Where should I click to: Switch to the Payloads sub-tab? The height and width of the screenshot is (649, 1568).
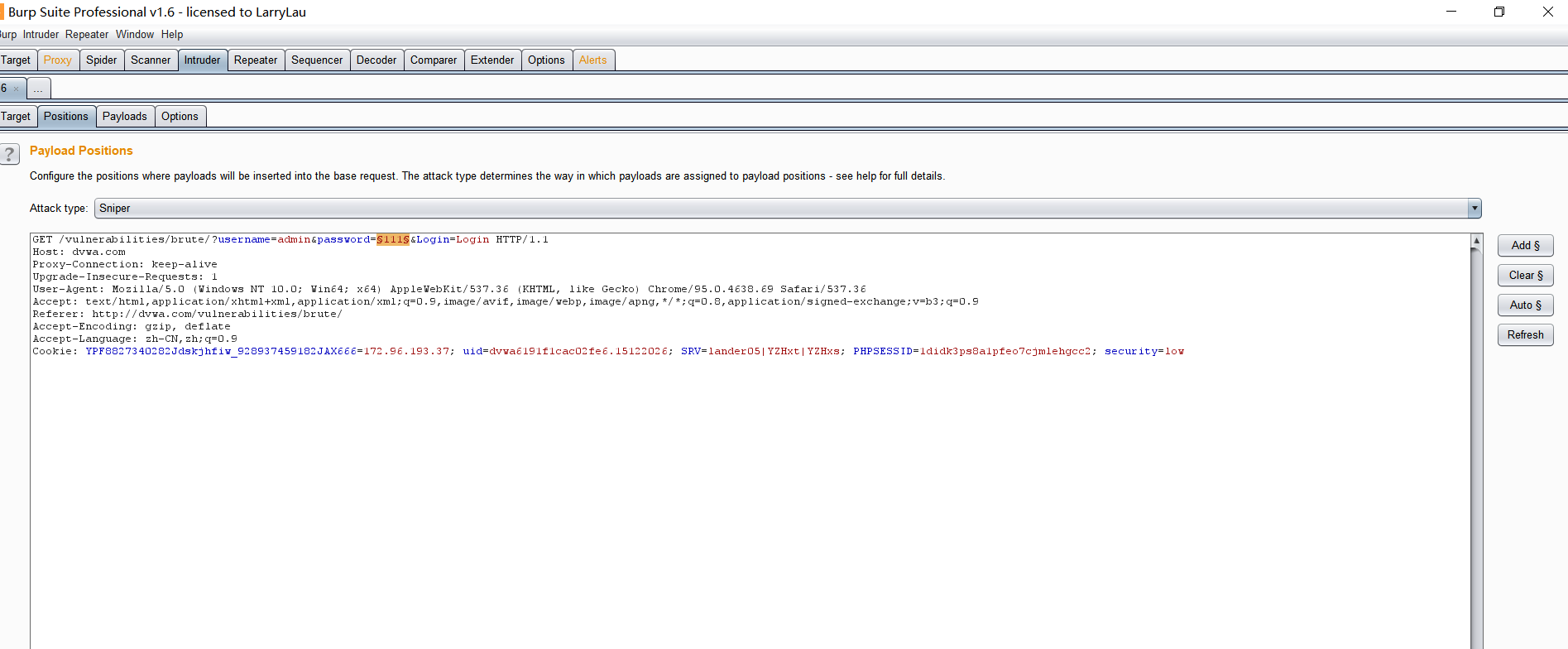coord(125,116)
